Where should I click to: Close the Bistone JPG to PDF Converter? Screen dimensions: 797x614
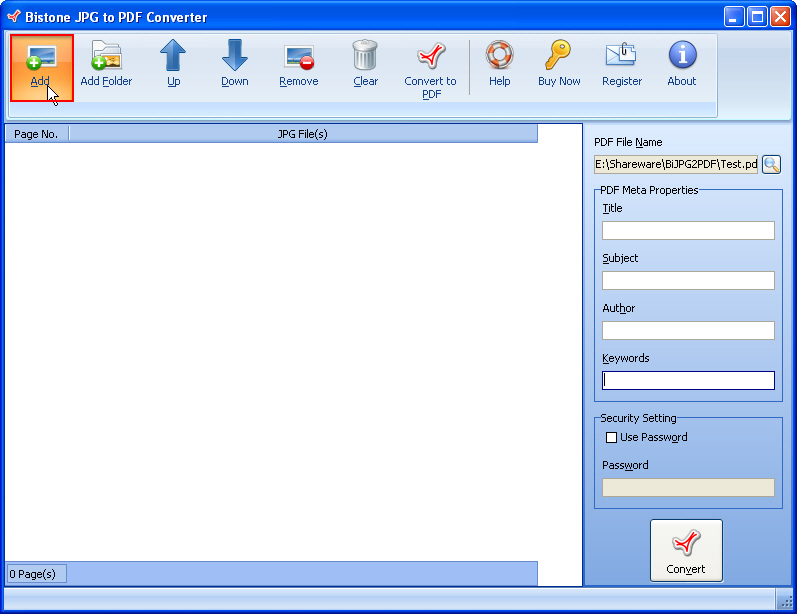point(780,17)
